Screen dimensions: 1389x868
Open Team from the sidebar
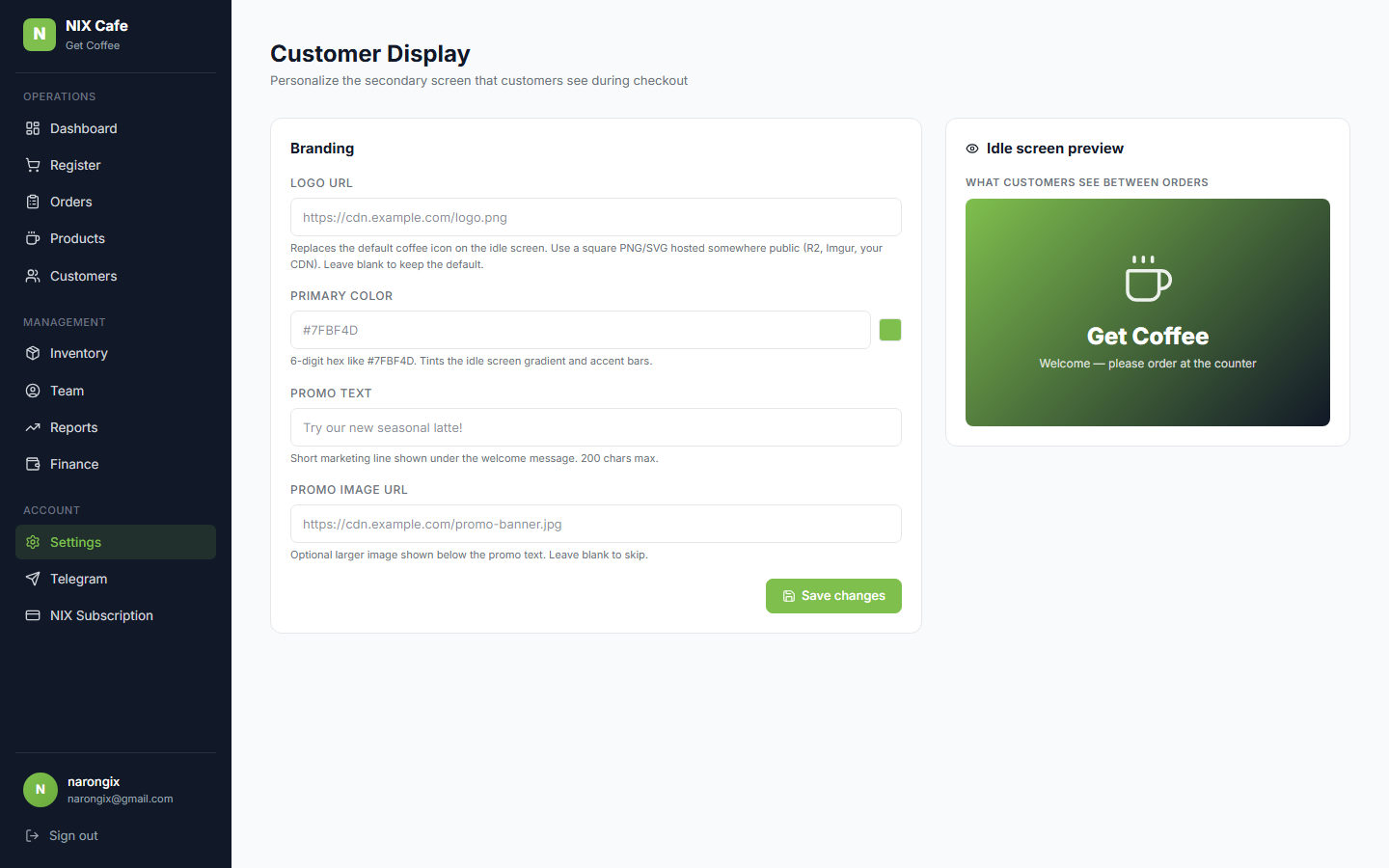[x=65, y=391]
